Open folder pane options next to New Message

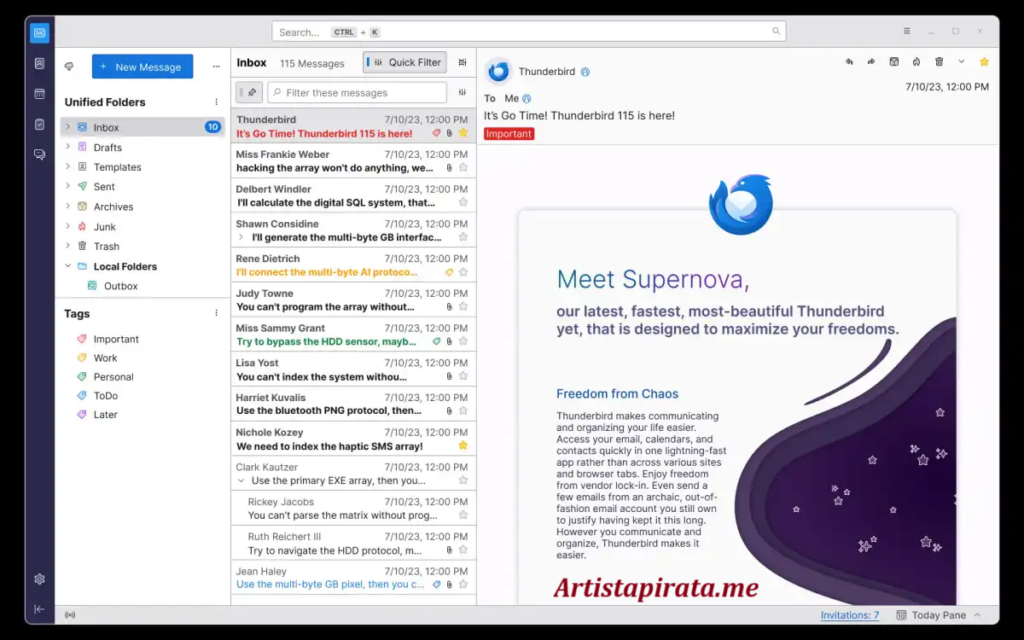point(216,67)
